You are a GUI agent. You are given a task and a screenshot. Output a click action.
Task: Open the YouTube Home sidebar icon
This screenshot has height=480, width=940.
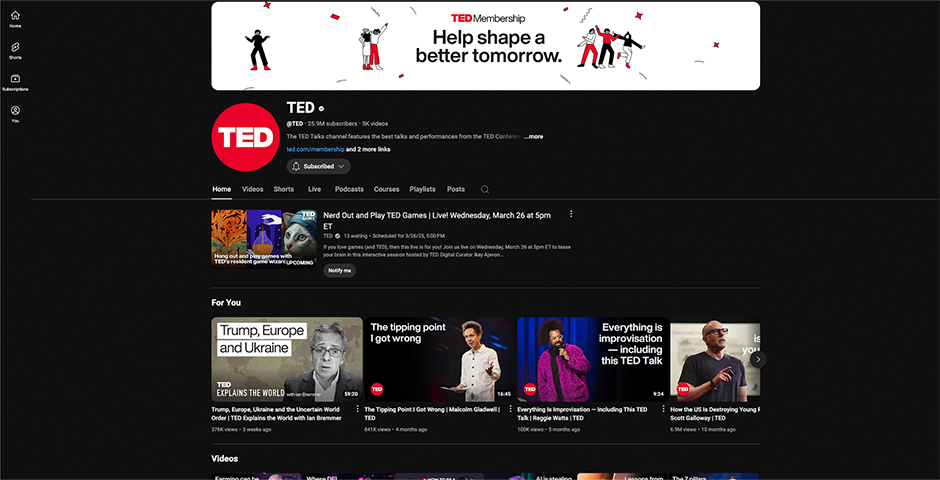[x=15, y=19]
